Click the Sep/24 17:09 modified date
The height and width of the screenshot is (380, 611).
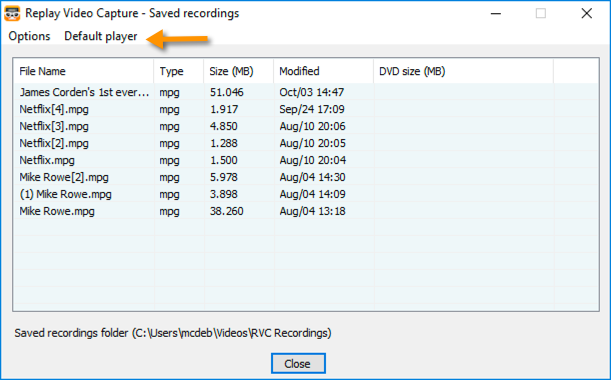click(x=312, y=109)
